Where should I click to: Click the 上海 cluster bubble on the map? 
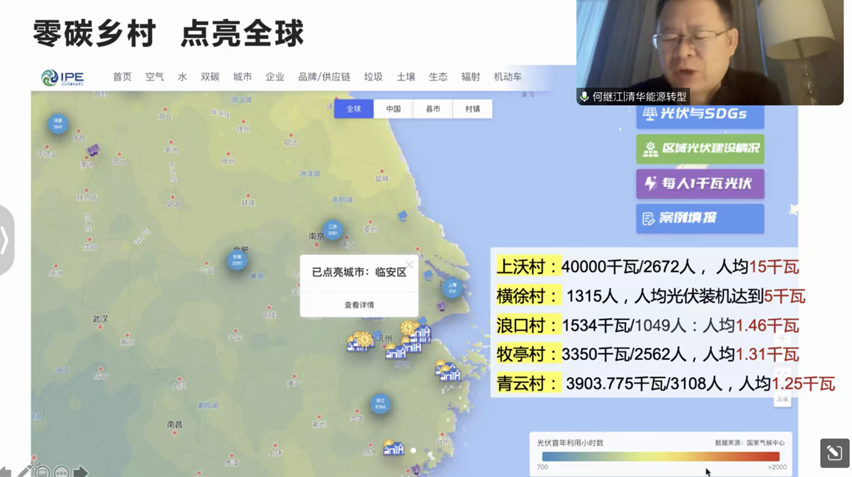(x=452, y=288)
